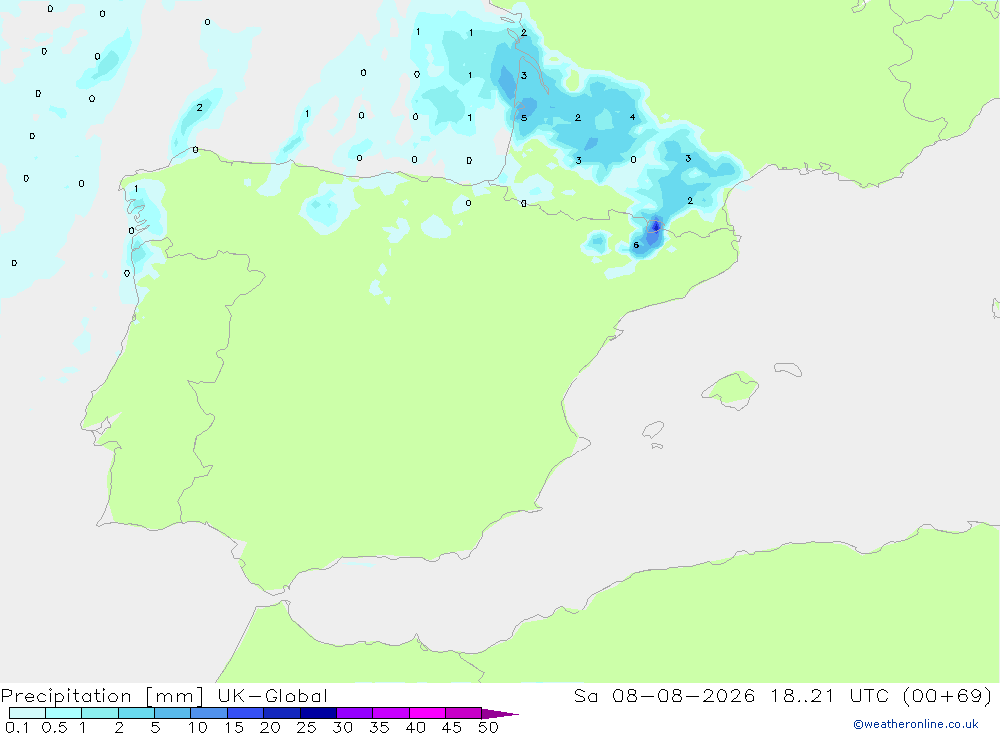Viewport: 1000px width, 733px height.
Task: Click the 30–35 mm purple legend swatch
Action: point(355,713)
